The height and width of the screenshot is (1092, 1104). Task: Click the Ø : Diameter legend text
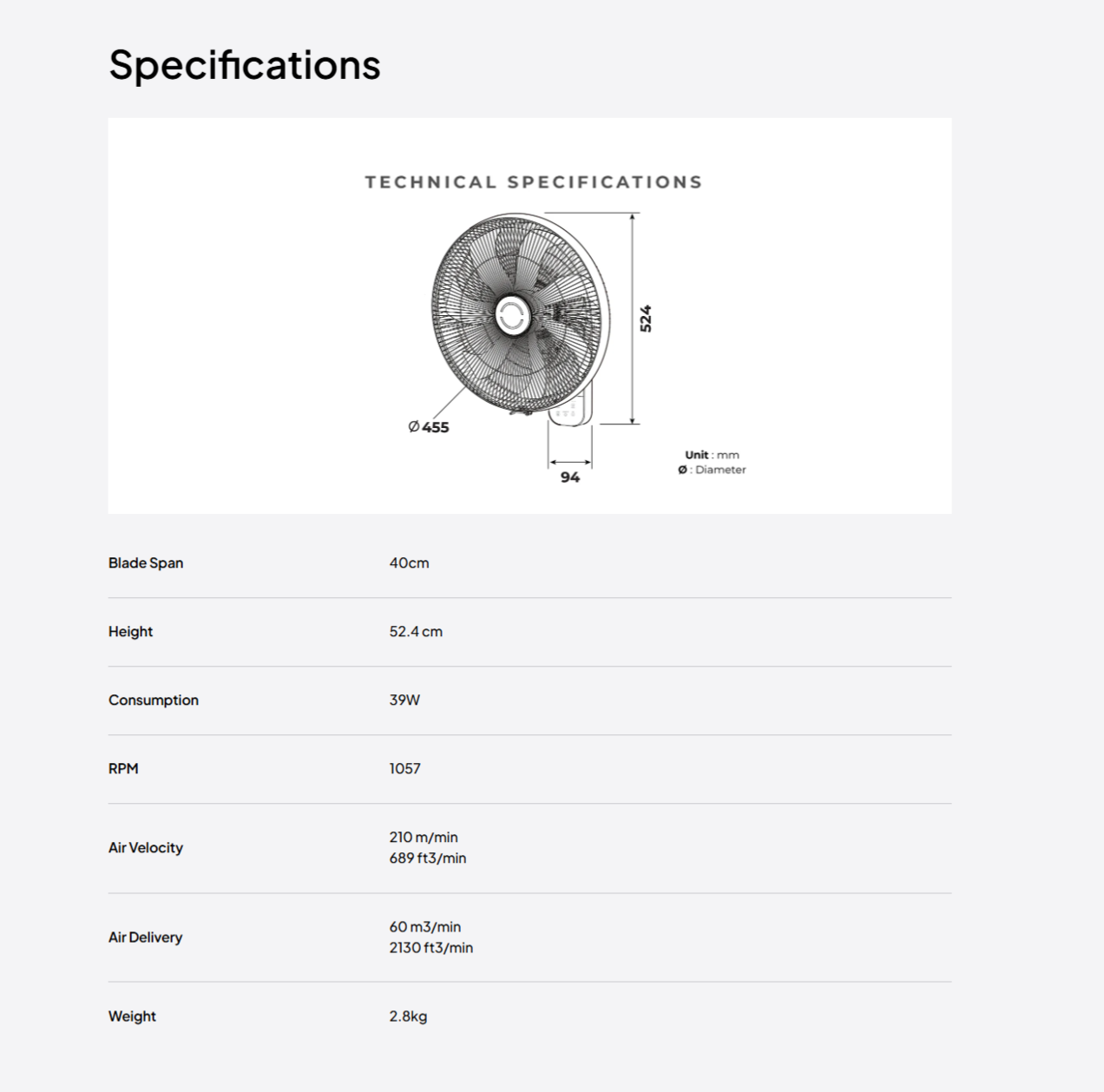(712, 470)
